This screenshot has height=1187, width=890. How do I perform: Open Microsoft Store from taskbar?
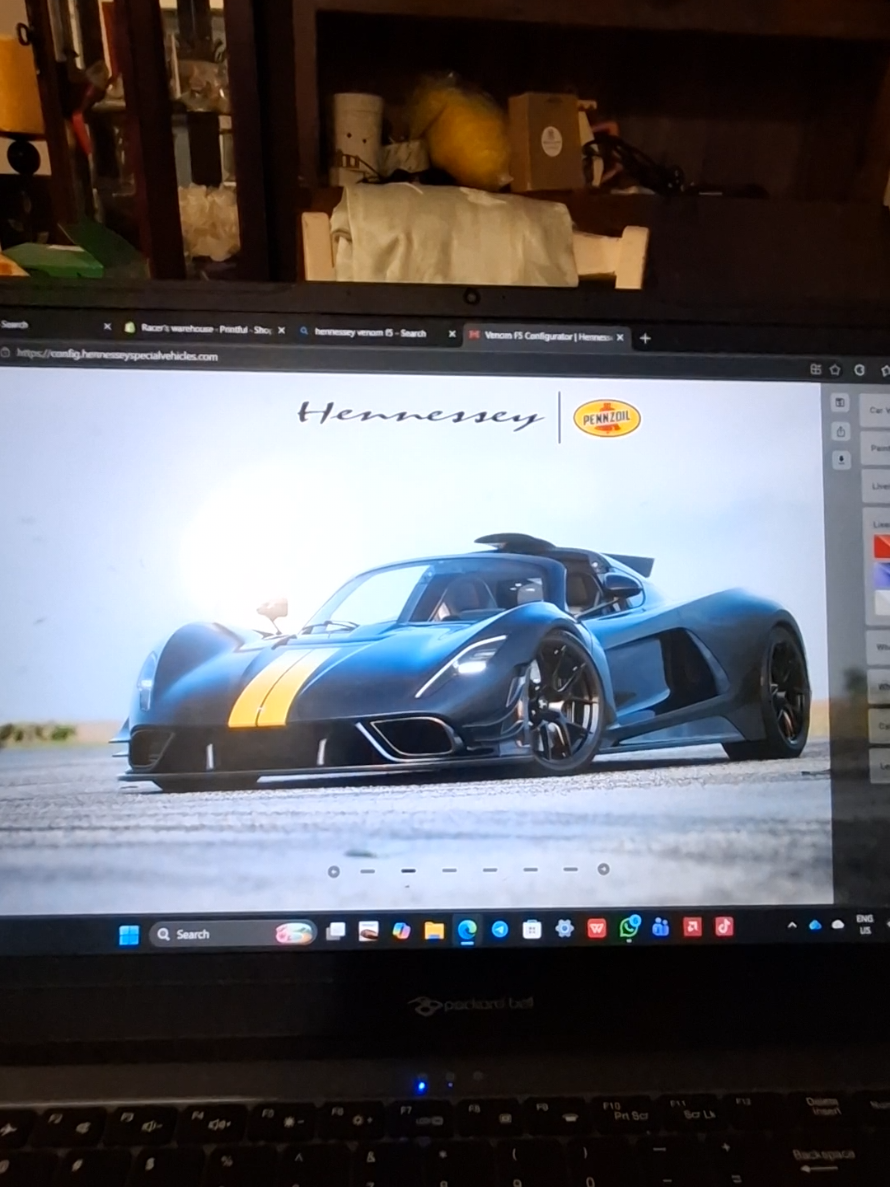(x=532, y=929)
